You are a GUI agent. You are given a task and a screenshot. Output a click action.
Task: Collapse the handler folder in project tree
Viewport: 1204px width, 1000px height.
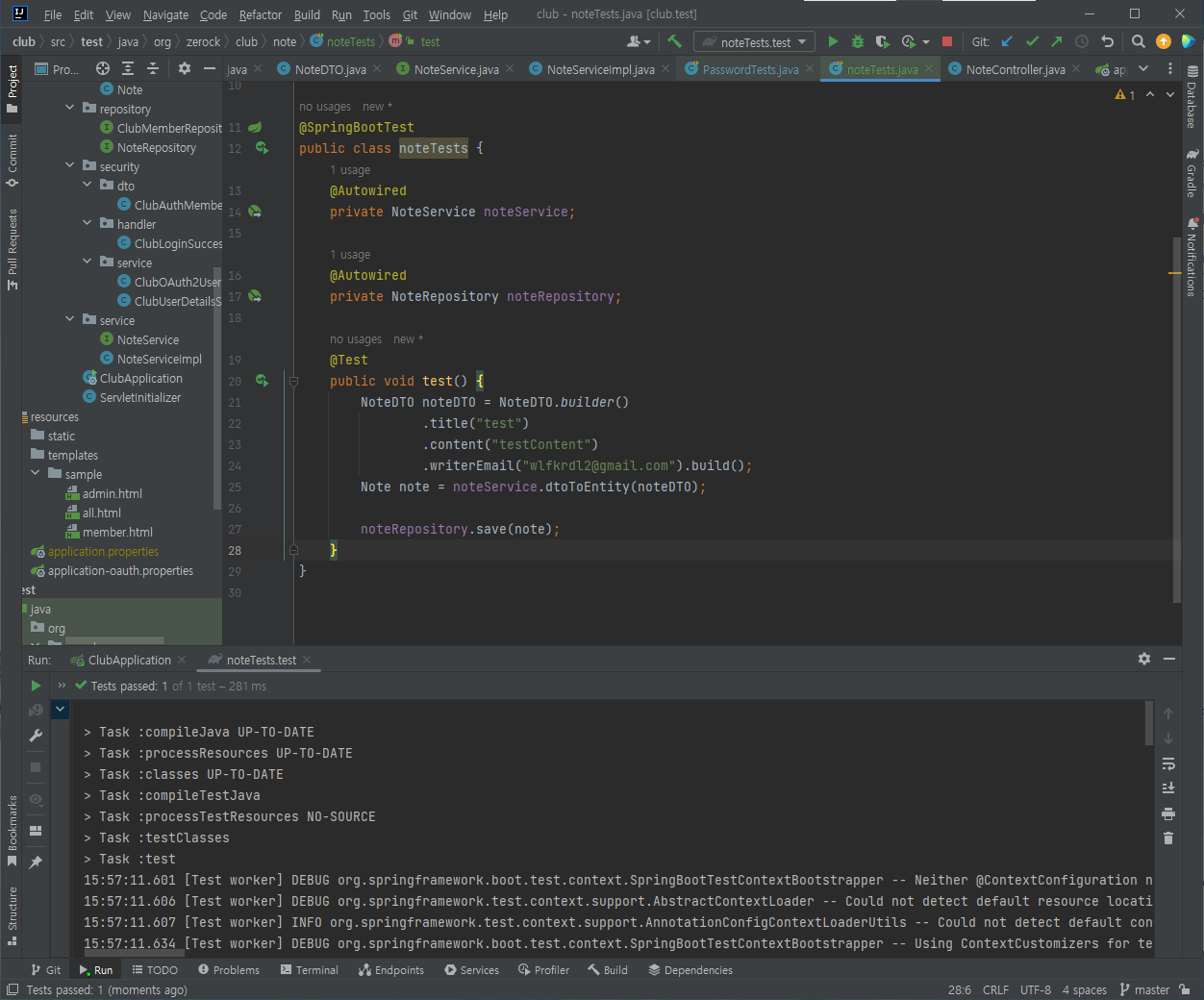click(87, 223)
